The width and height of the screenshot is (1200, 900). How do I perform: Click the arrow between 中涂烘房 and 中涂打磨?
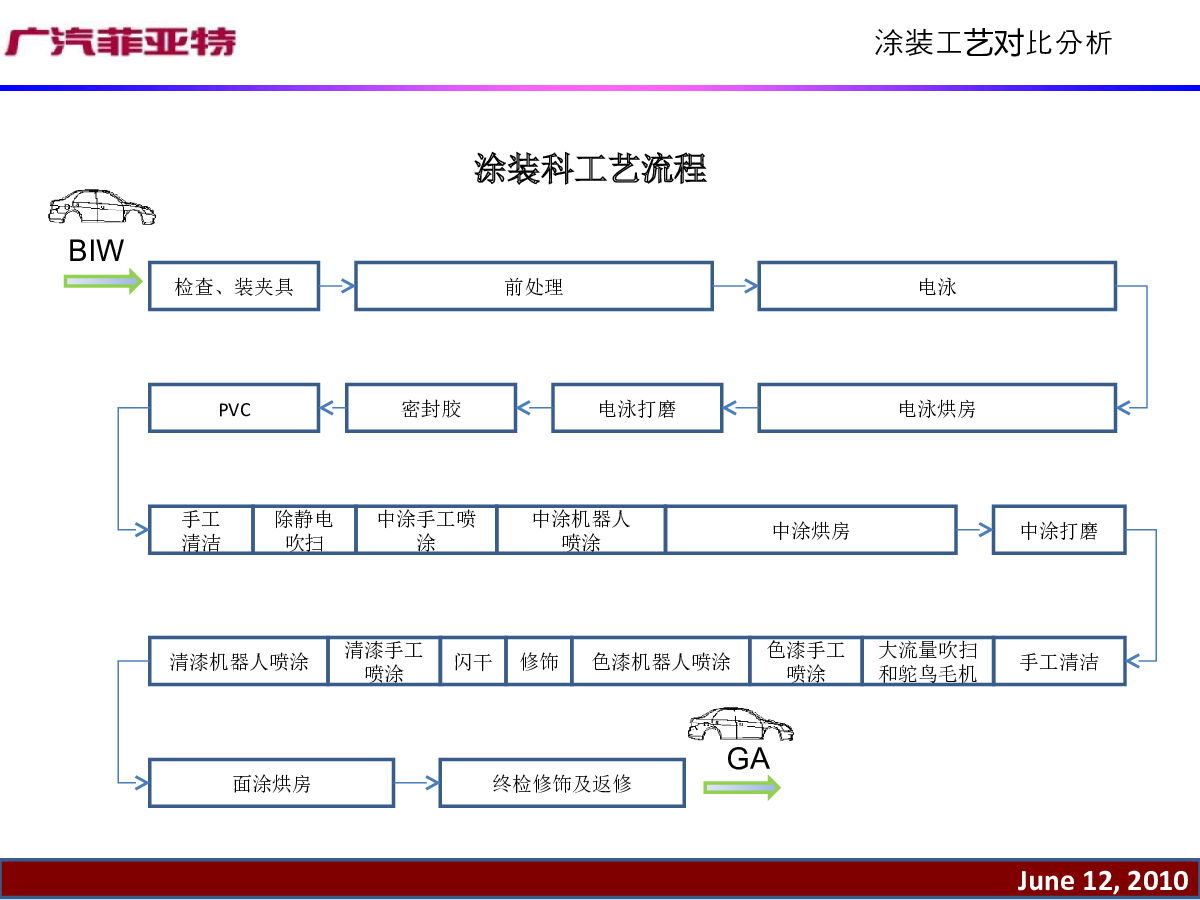point(974,530)
